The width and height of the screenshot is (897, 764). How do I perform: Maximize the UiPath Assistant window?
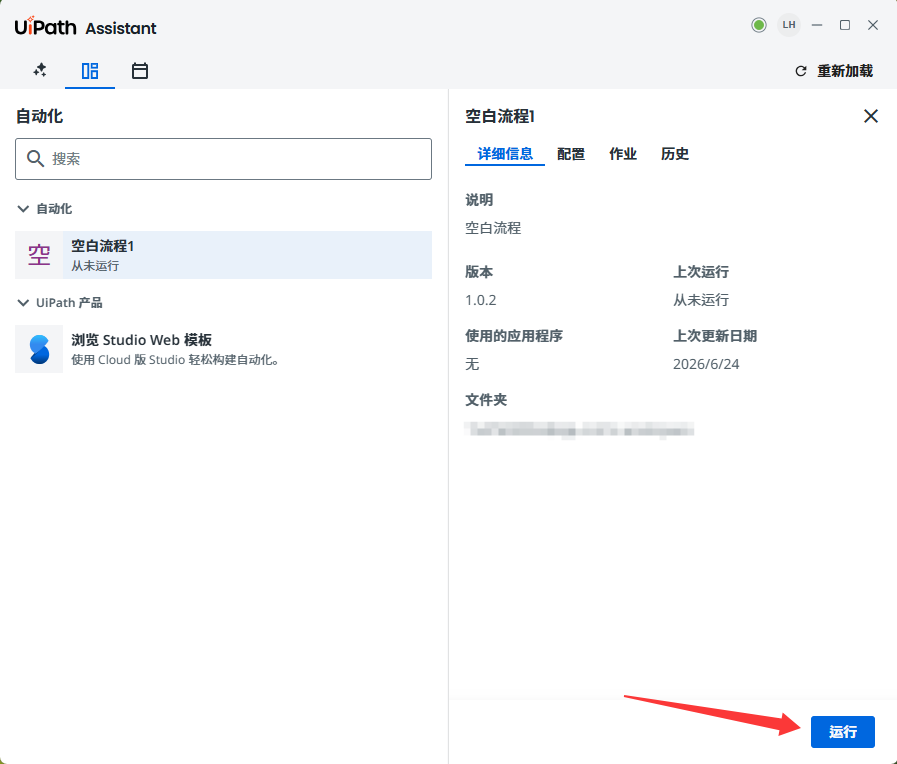845,25
